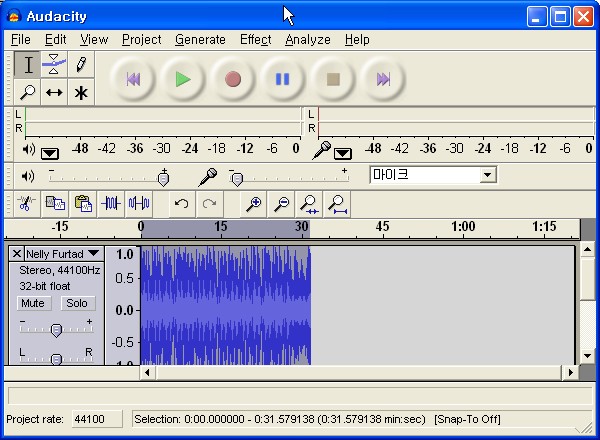
Task: Click horizontal scrollbar right arrow
Action: point(571,372)
